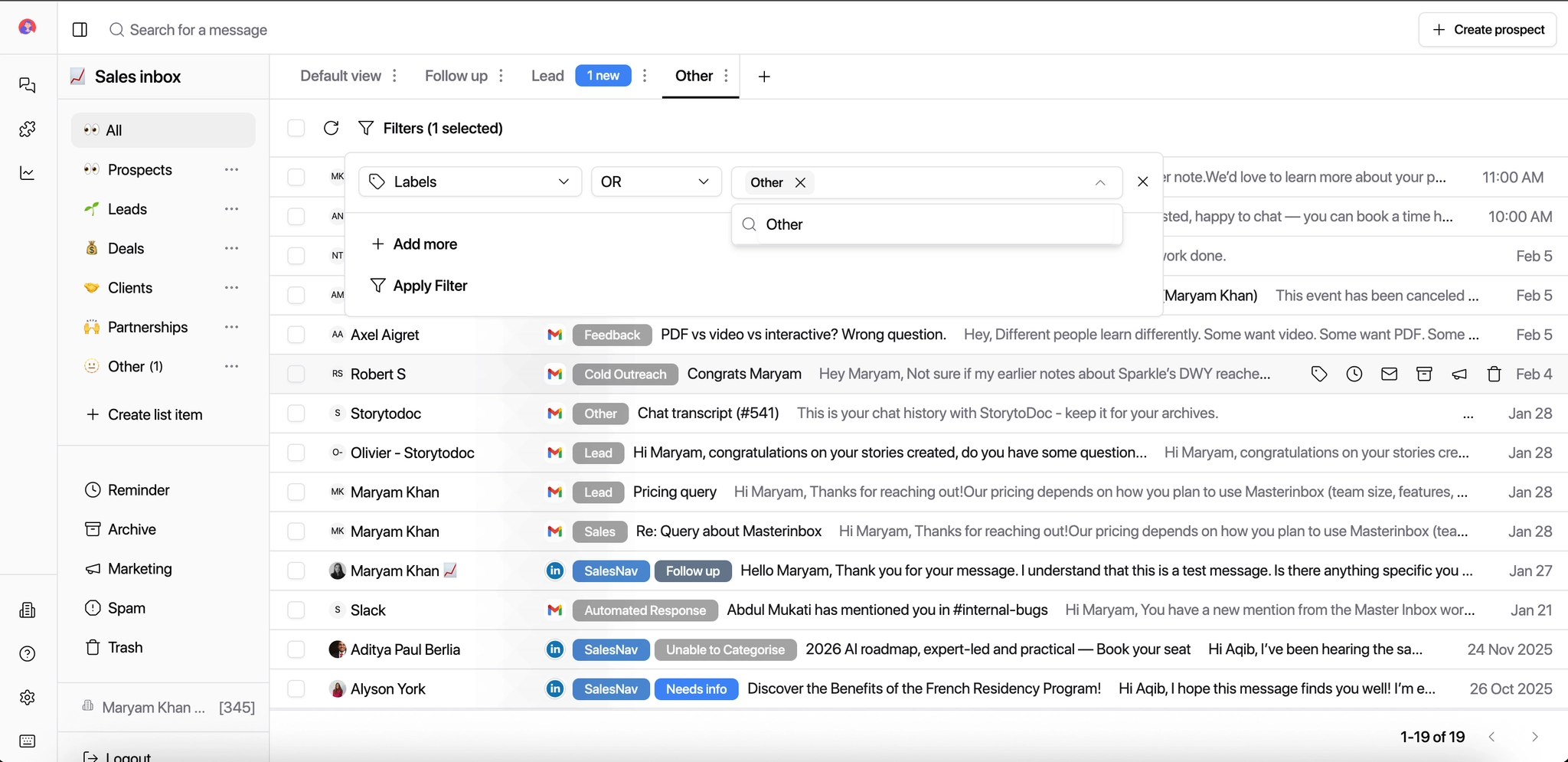Toggle the sidebar panel icon
Viewport: 1568px width, 762px height.
[x=80, y=30]
